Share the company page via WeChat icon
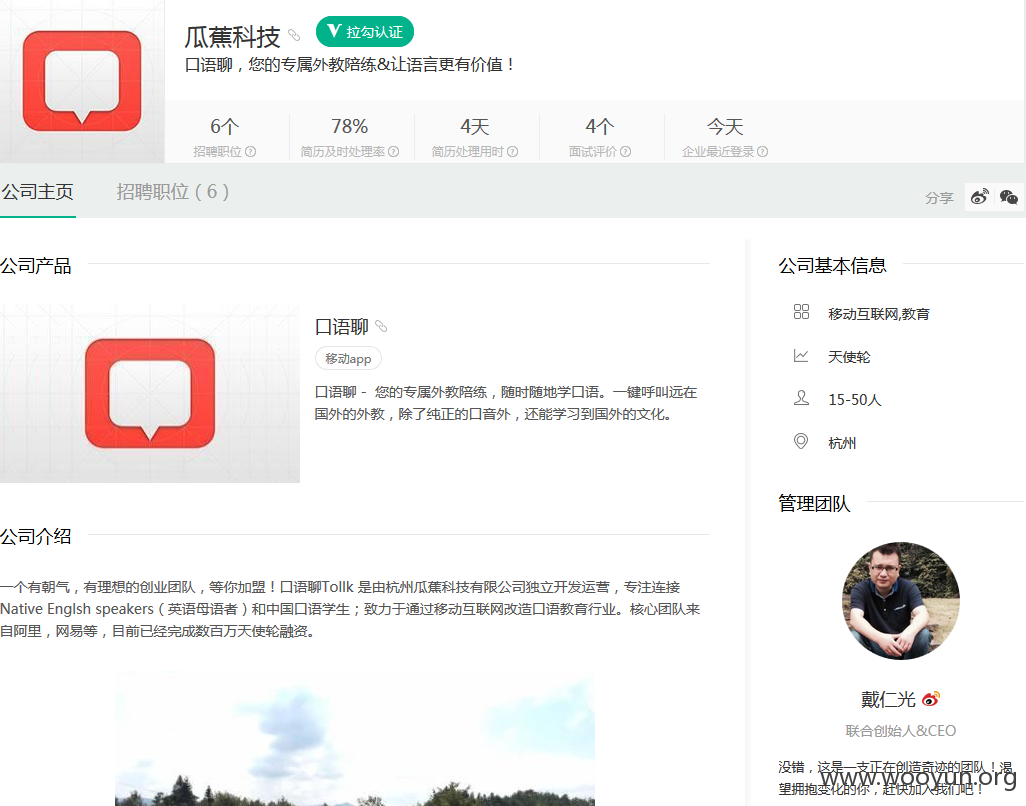The image size is (1026, 806). (x=1009, y=197)
